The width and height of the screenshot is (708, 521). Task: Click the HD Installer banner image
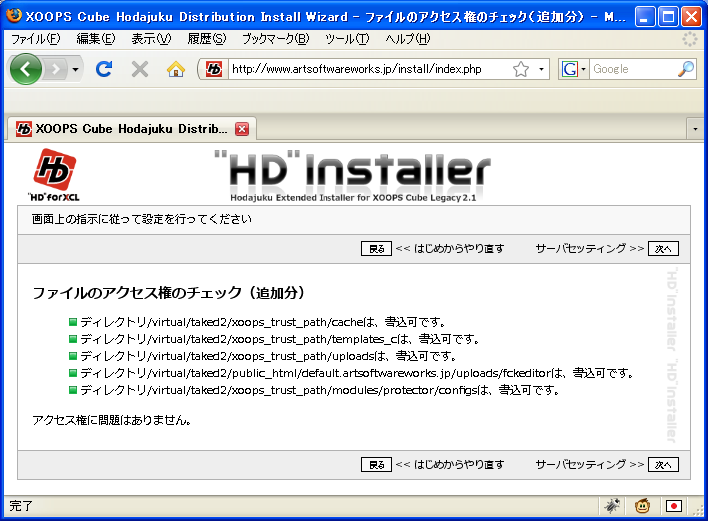352,176
